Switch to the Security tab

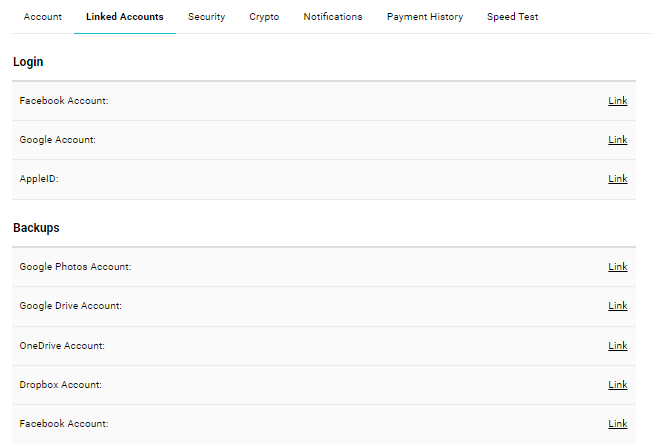coord(207,17)
